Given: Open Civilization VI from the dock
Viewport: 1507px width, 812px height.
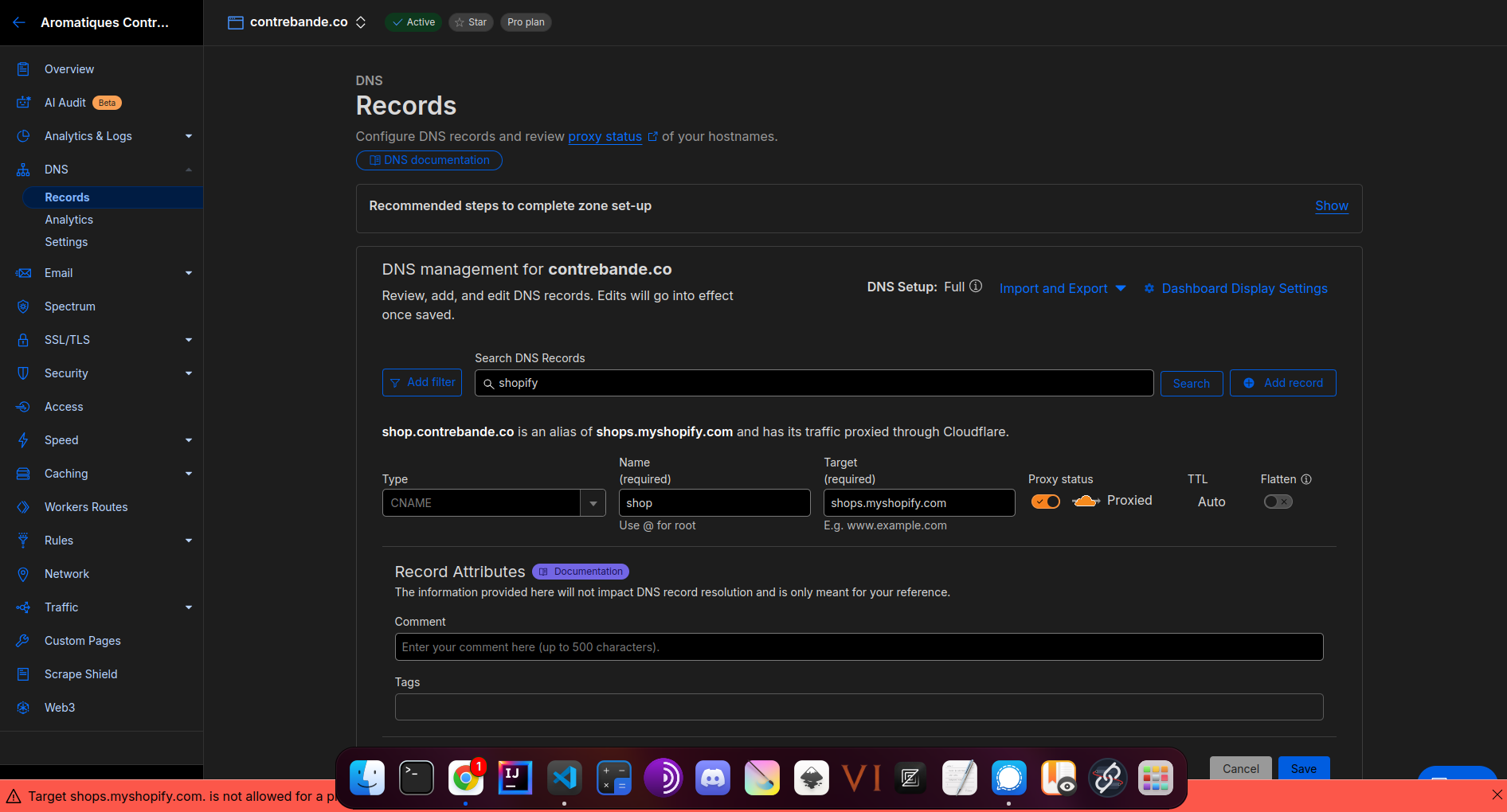Looking at the screenshot, I should click(861, 778).
